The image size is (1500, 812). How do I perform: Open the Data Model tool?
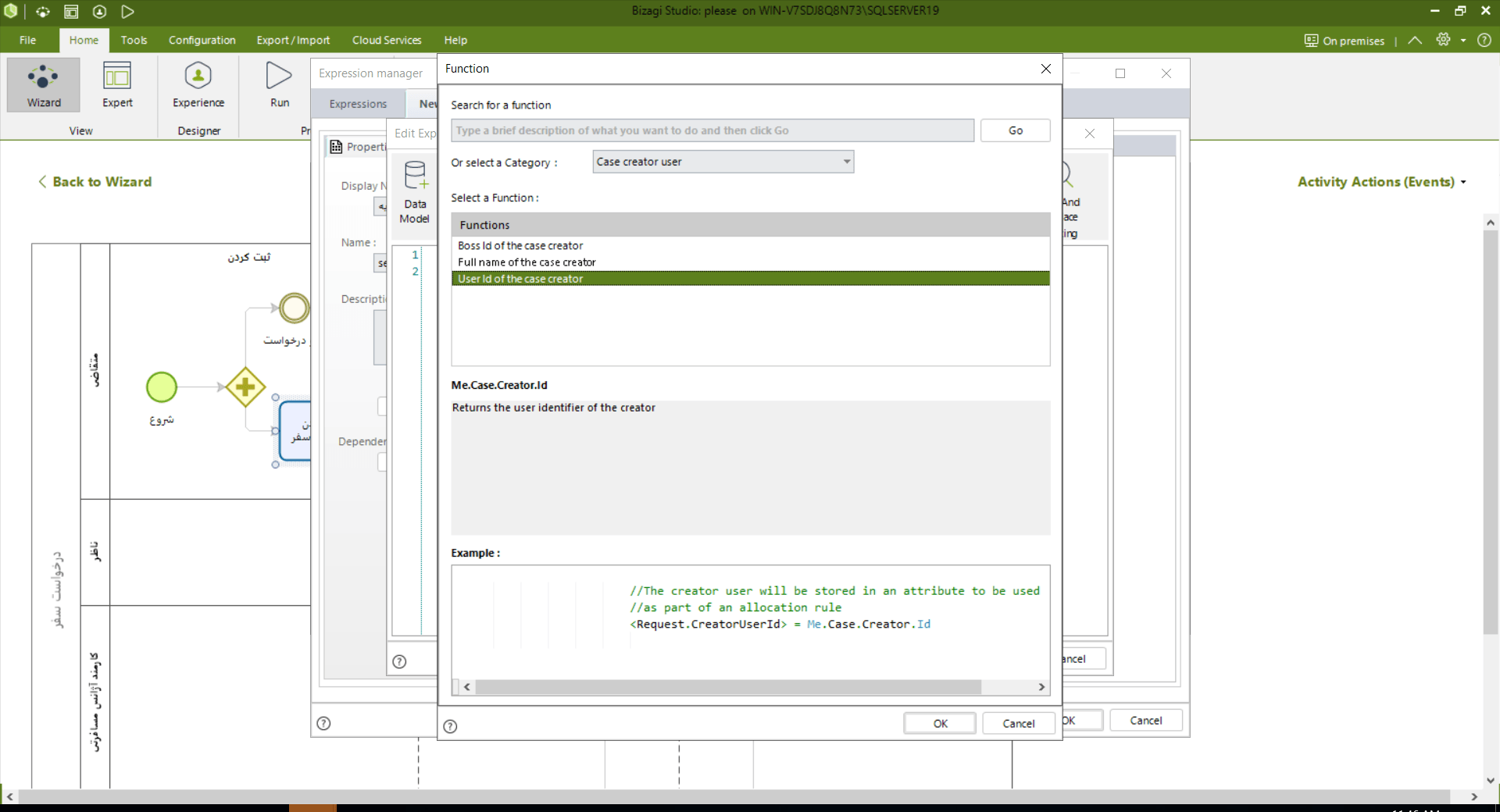[415, 192]
